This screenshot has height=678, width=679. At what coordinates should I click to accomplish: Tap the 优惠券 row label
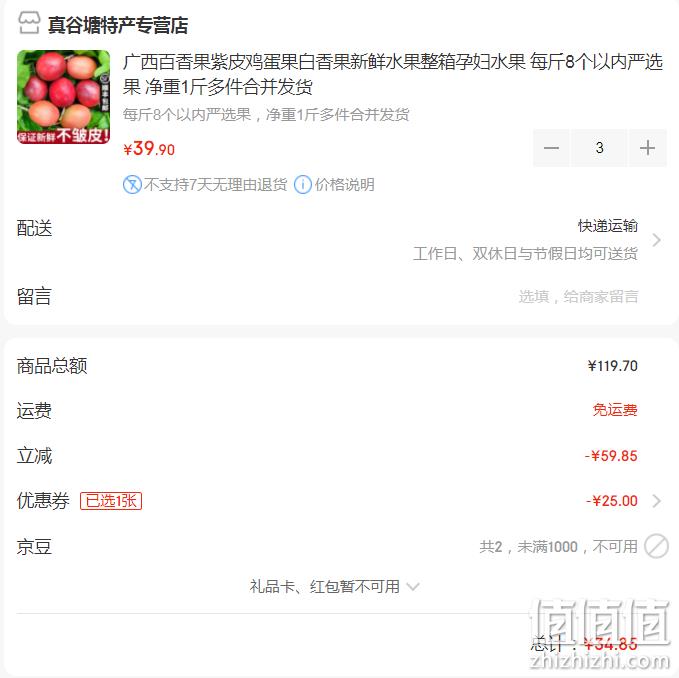[43, 501]
